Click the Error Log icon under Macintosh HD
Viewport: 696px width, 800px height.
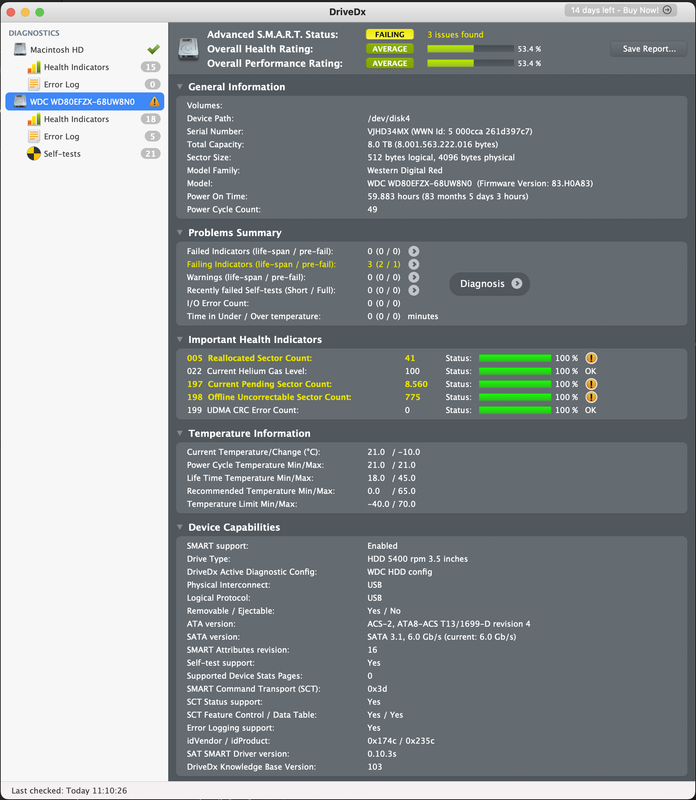(34, 84)
